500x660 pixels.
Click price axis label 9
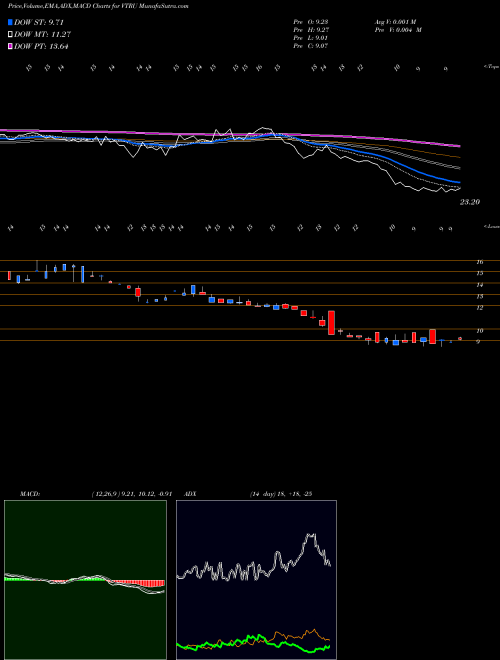click(478, 342)
